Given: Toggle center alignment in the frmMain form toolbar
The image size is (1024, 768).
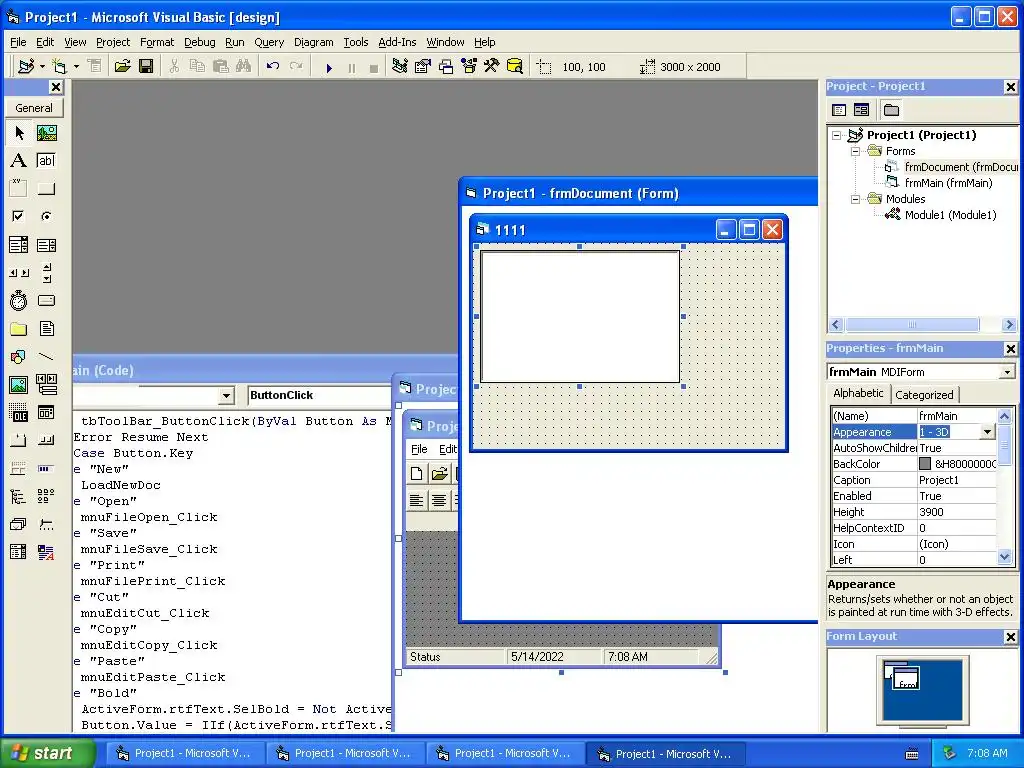Looking at the screenshot, I should click(440, 501).
